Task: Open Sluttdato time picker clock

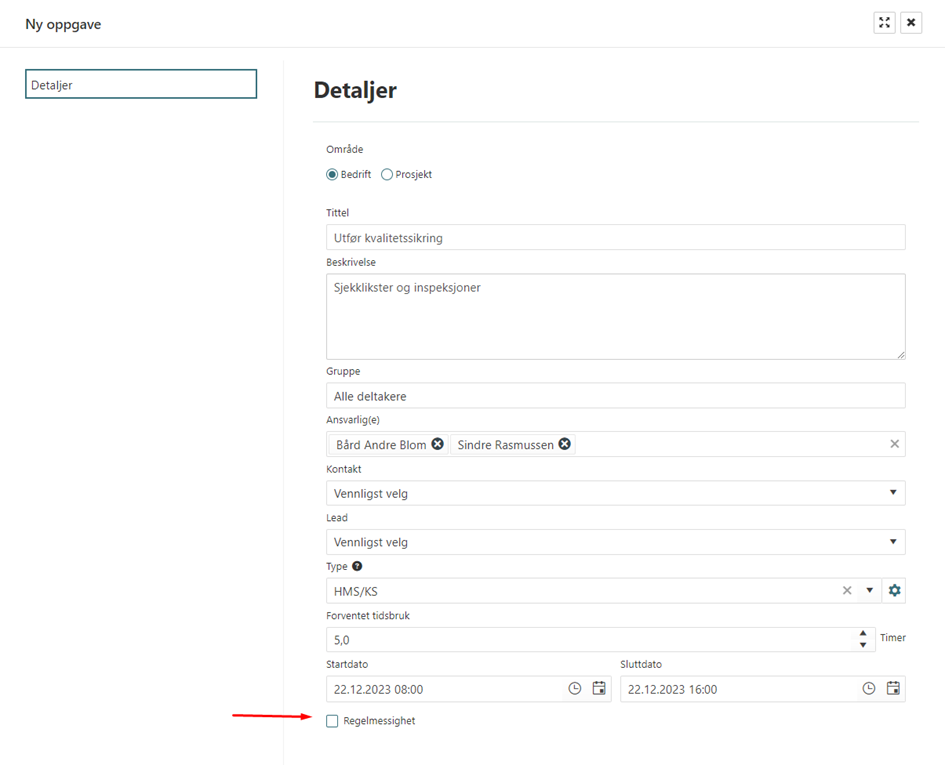Action: pos(869,689)
